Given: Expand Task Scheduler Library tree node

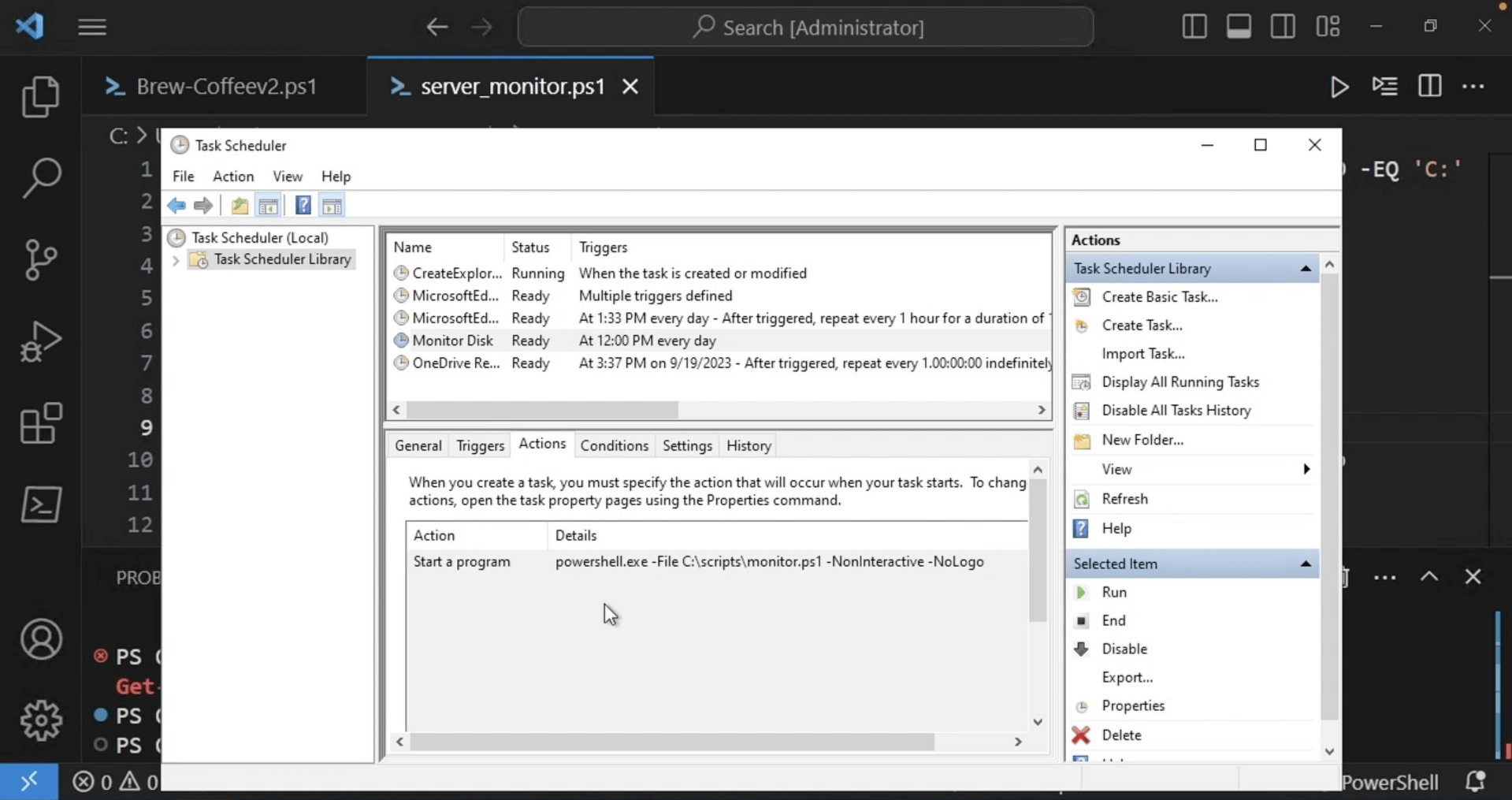Looking at the screenshot, I should point(176,260).
